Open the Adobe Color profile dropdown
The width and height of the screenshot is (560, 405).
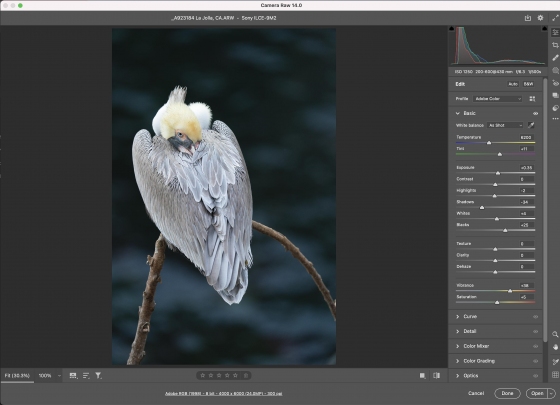click(x=498, y=99)
